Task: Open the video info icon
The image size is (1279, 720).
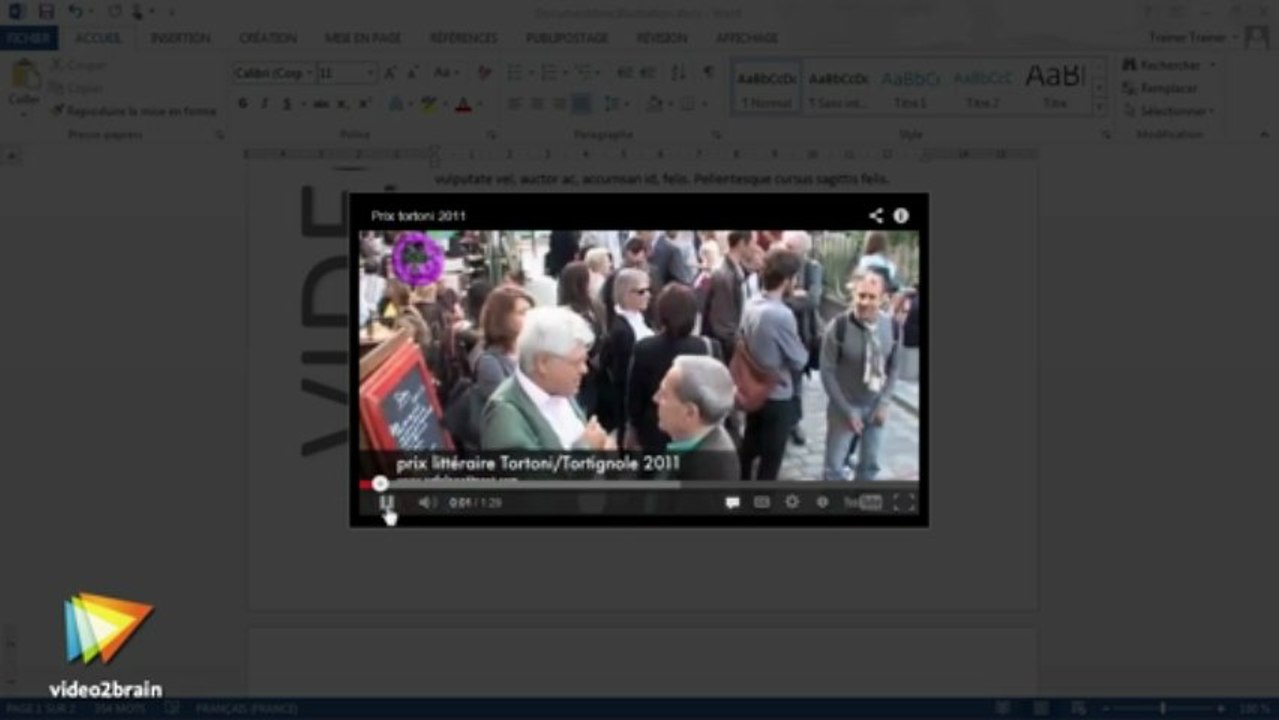Action: (901, 215)
